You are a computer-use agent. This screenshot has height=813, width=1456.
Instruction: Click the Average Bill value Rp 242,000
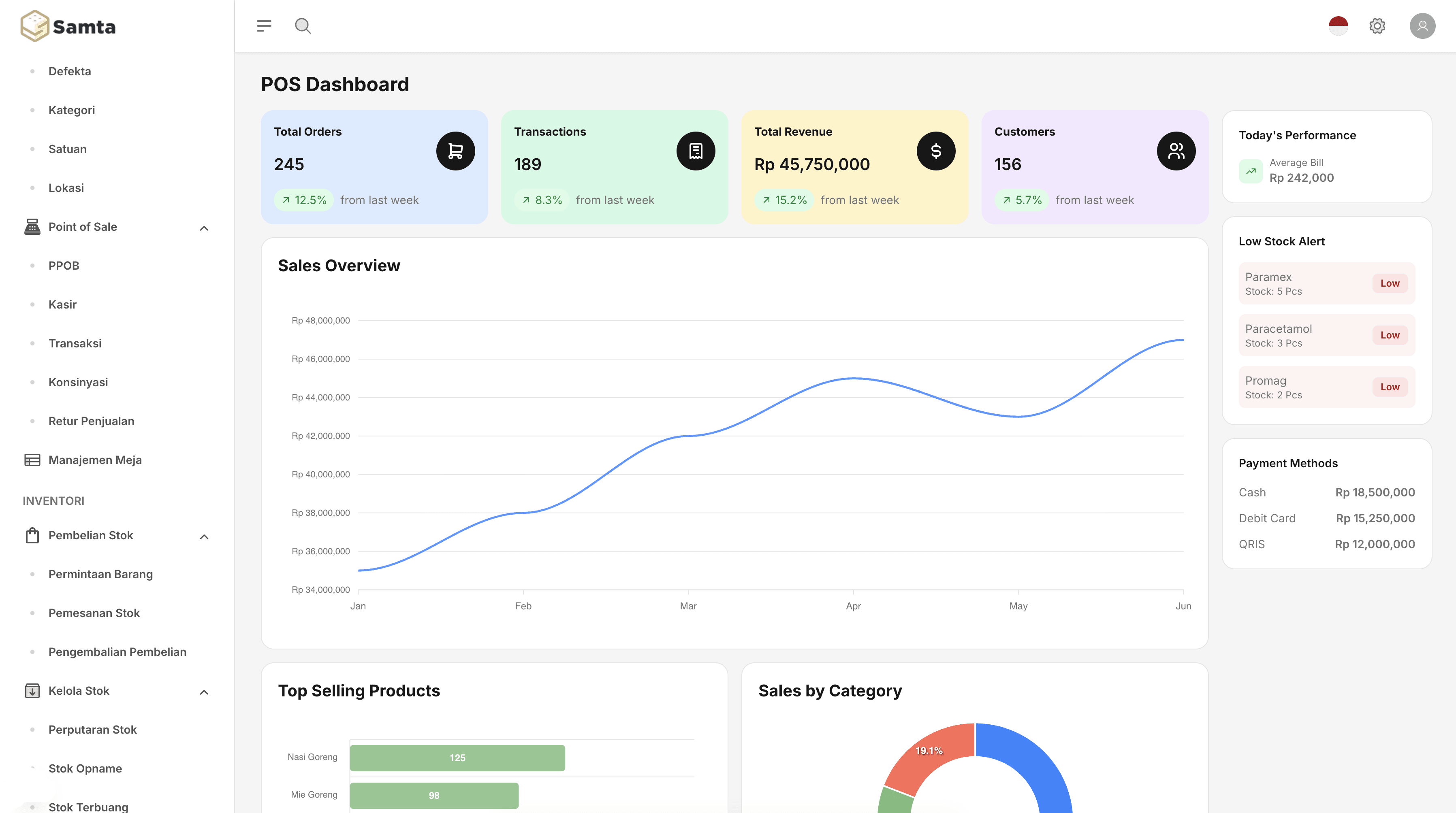[x=1301, y=178]
